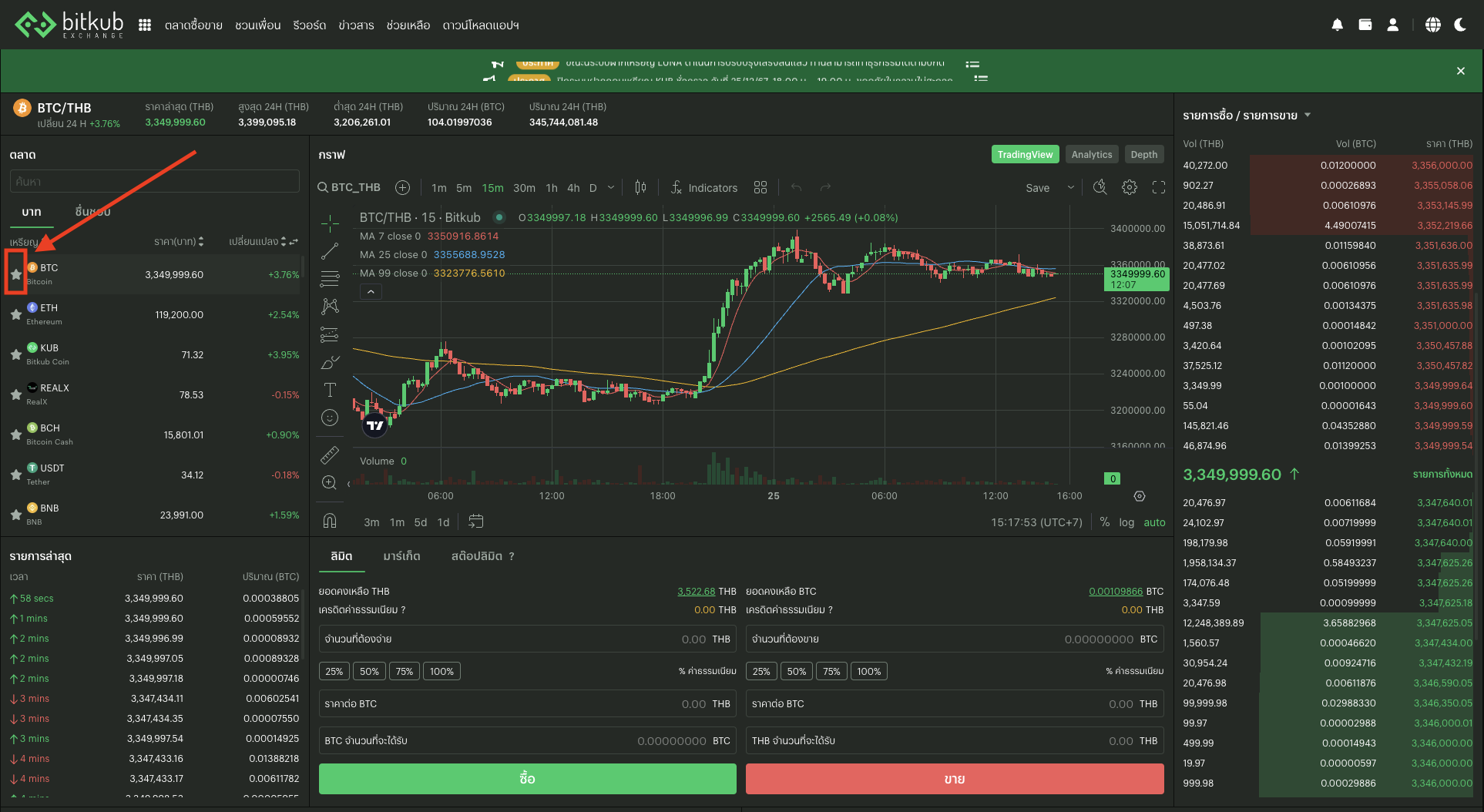Open the Indicators menu
Viewport: 1484px width, 812px height.
703,187
